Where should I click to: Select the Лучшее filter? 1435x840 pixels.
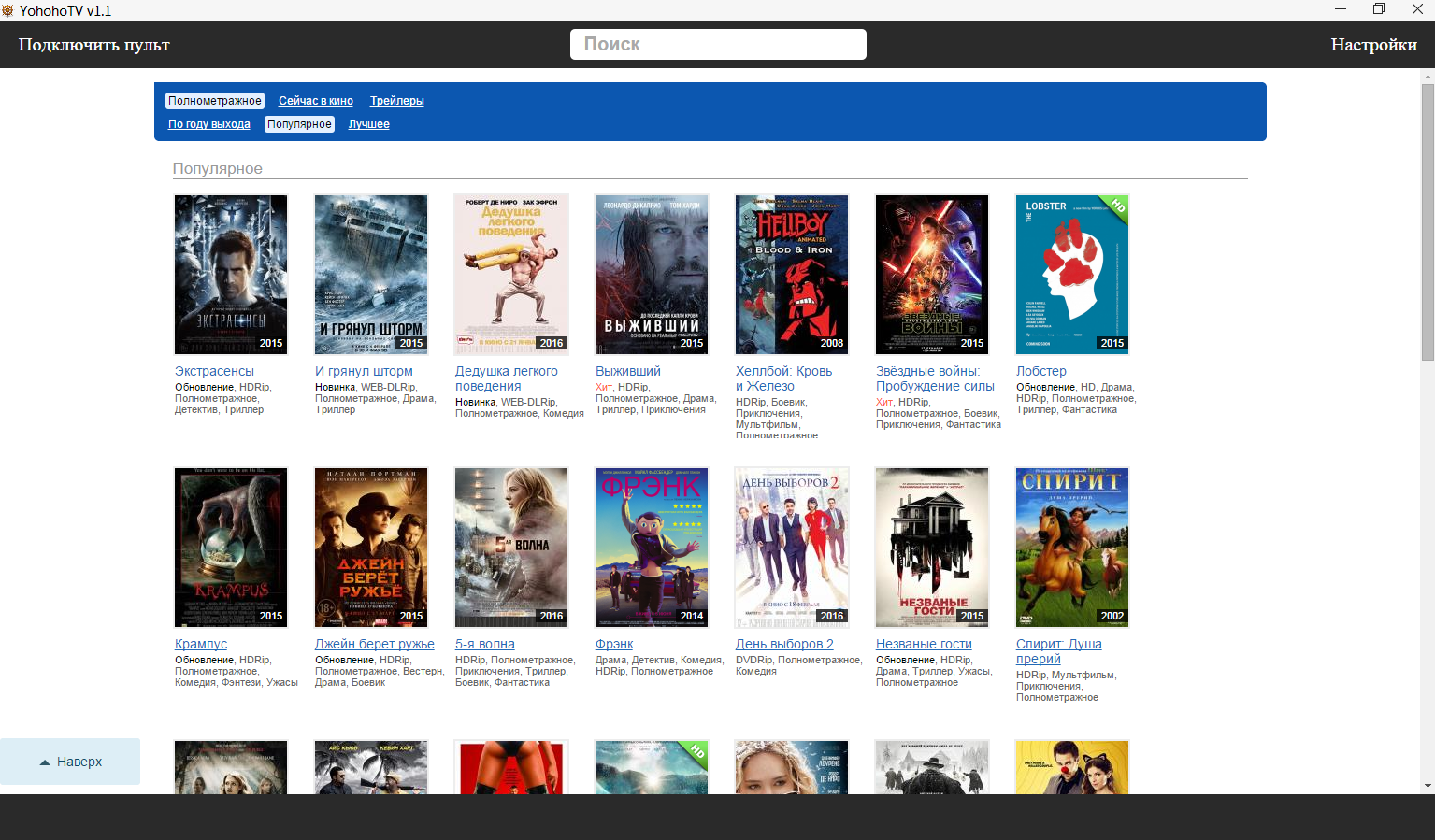369,124
